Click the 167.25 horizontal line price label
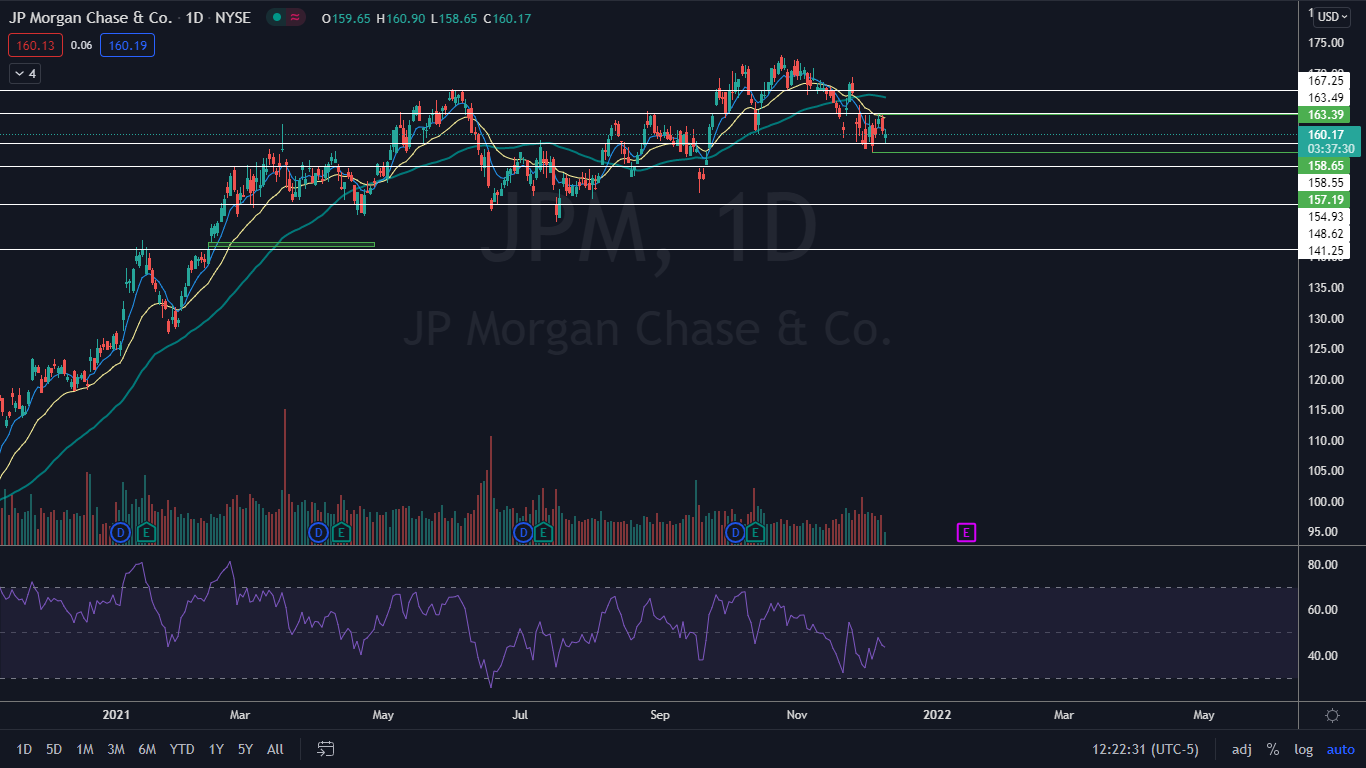1366x768 pixels. [x=1324, y=81]
